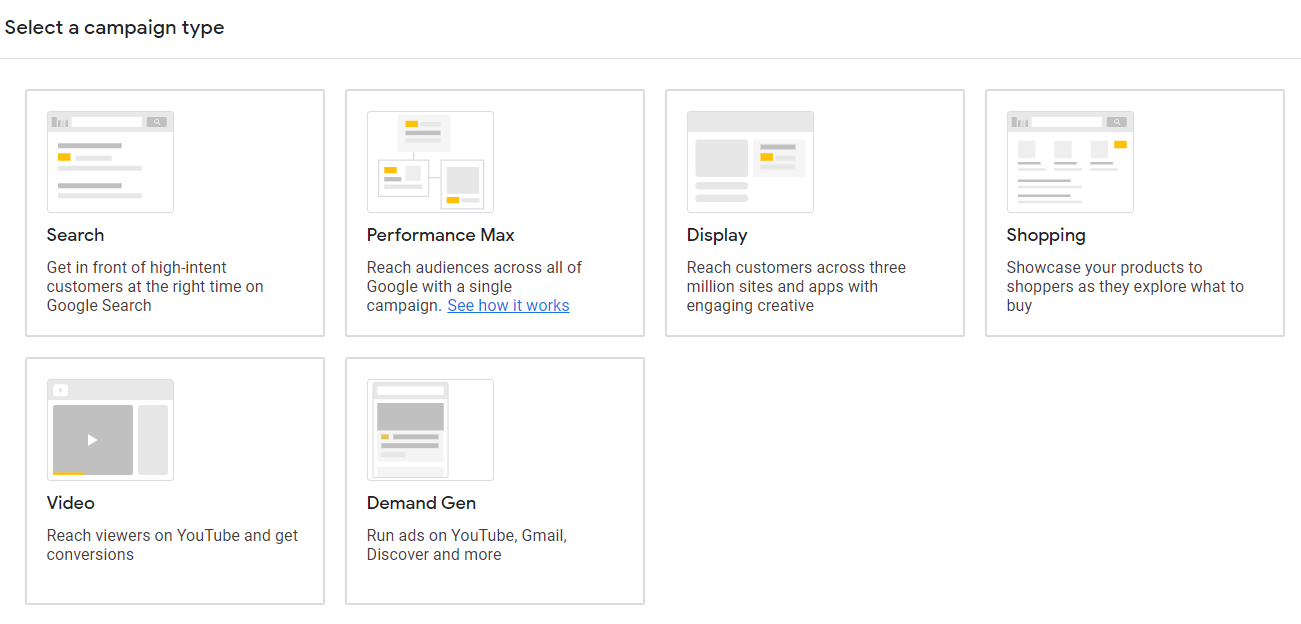The width and height of the screenshot is (1301, 624).
Task: Click the Shopping campaign illustration icon
Action: tap(1070, 162)
